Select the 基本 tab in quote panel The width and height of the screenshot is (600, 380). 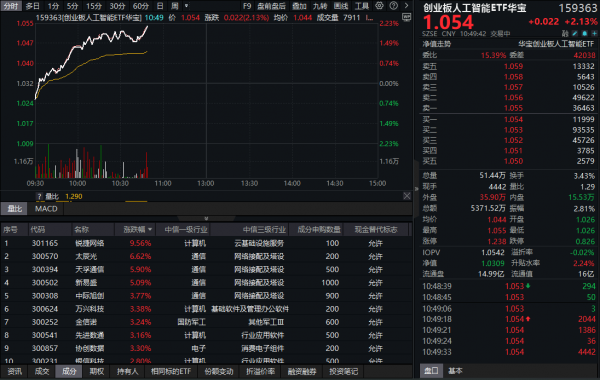click(x=455, y=370)
